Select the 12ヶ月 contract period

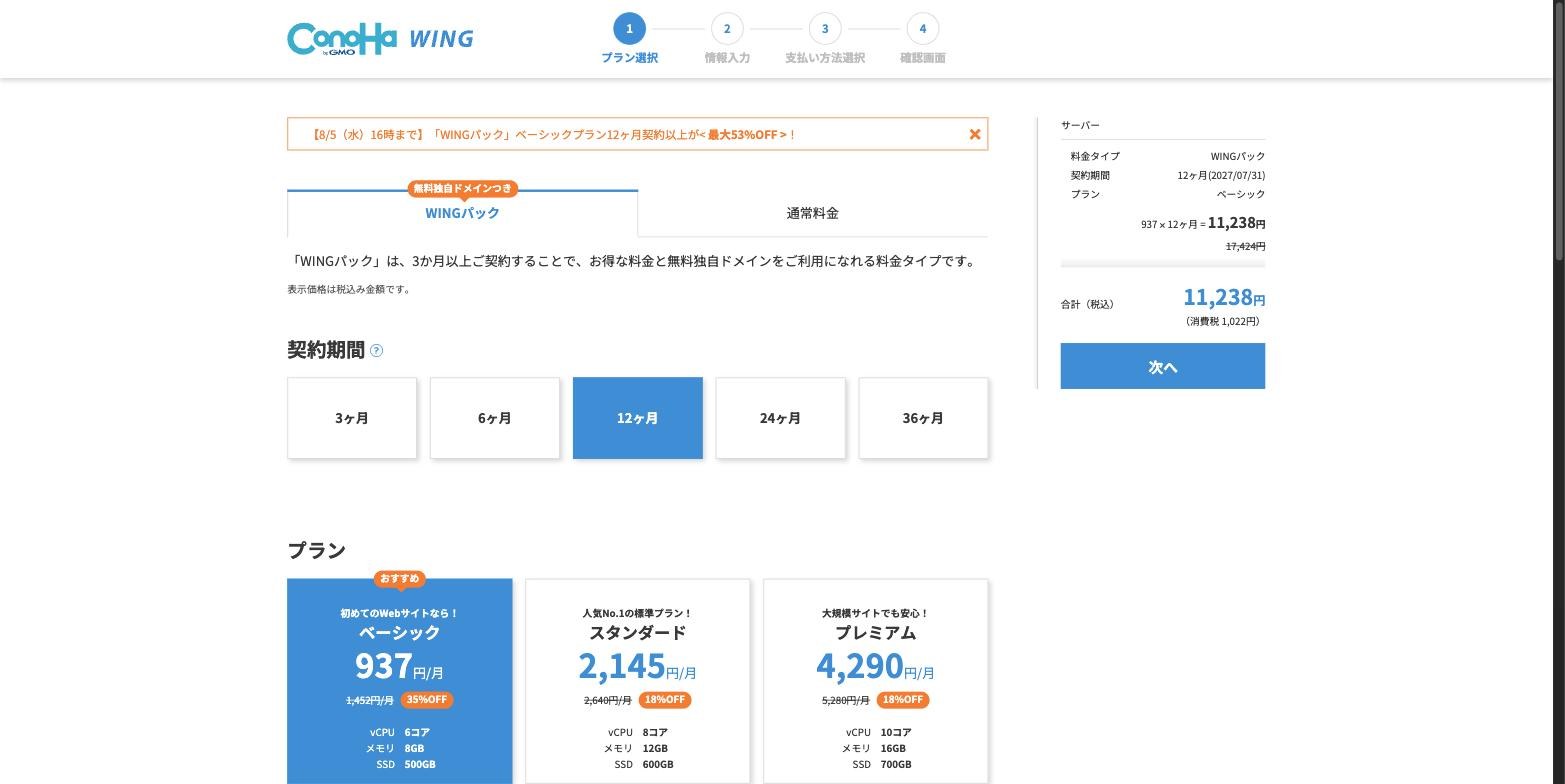(x=638, y=418)
